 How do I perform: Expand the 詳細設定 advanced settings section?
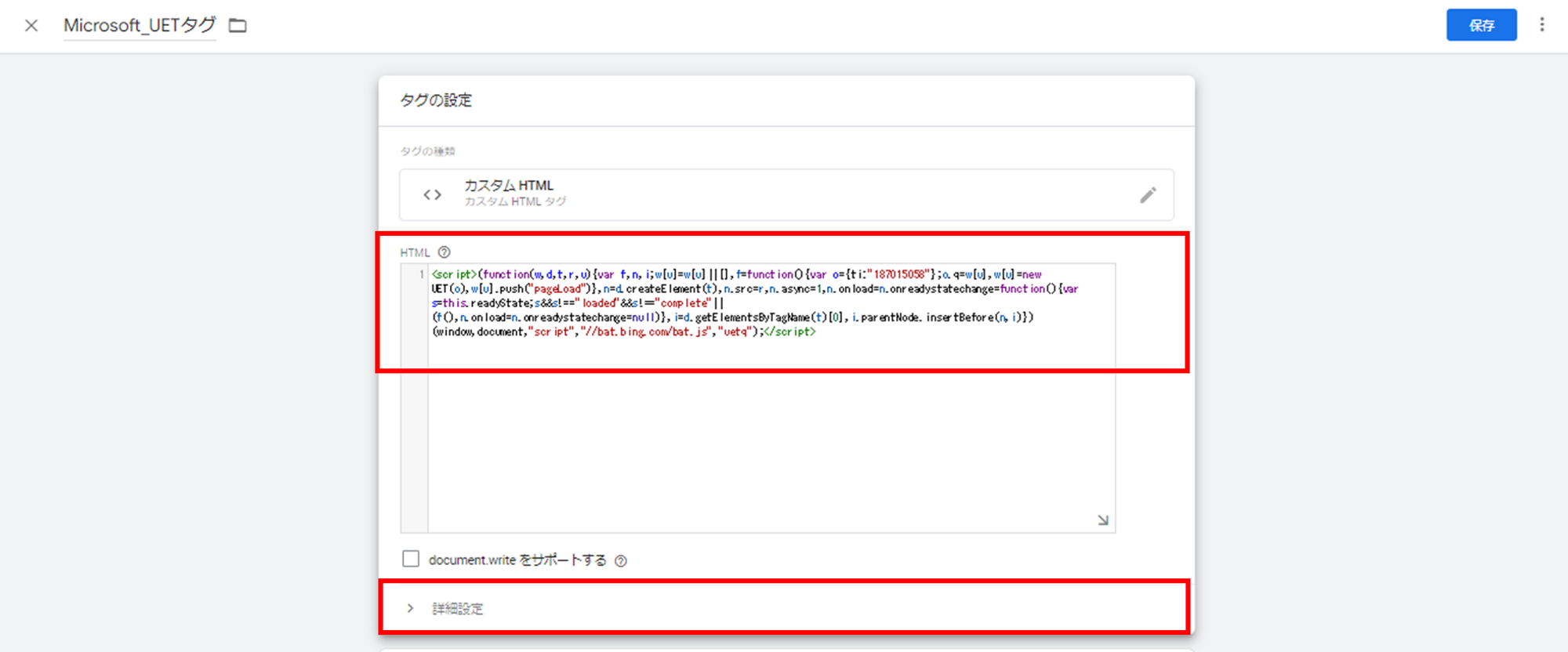coord(785,608)
